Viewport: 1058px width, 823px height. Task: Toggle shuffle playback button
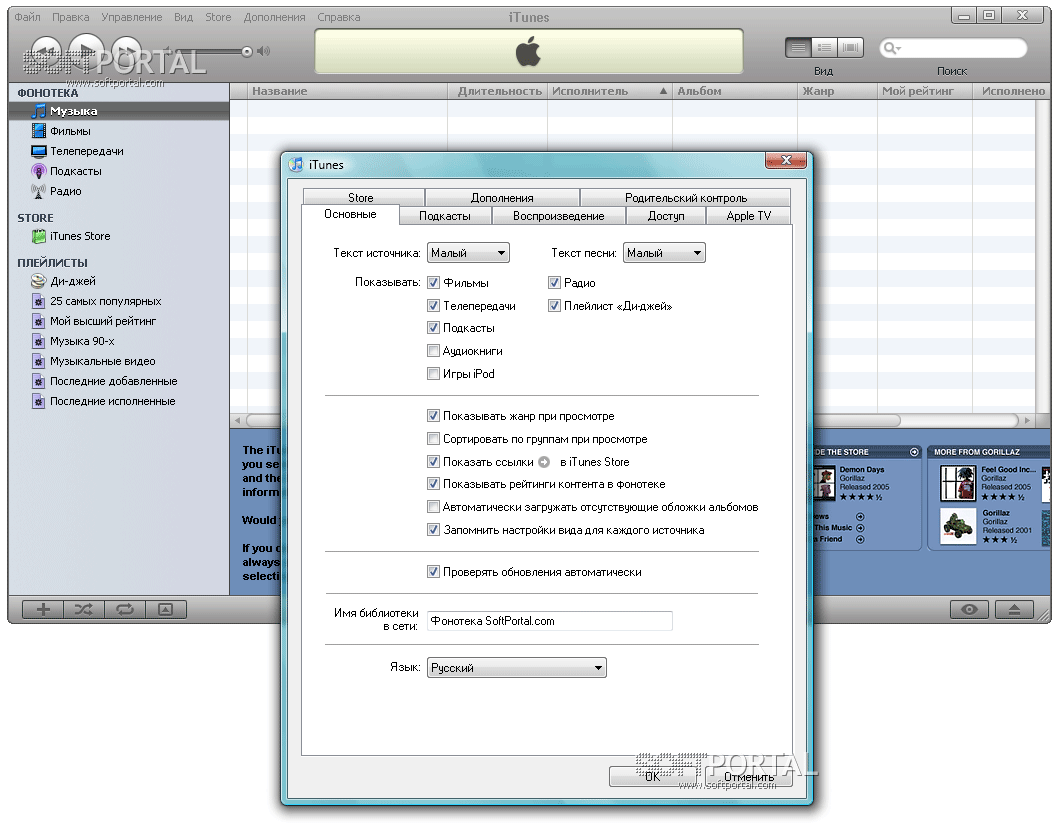84,610
